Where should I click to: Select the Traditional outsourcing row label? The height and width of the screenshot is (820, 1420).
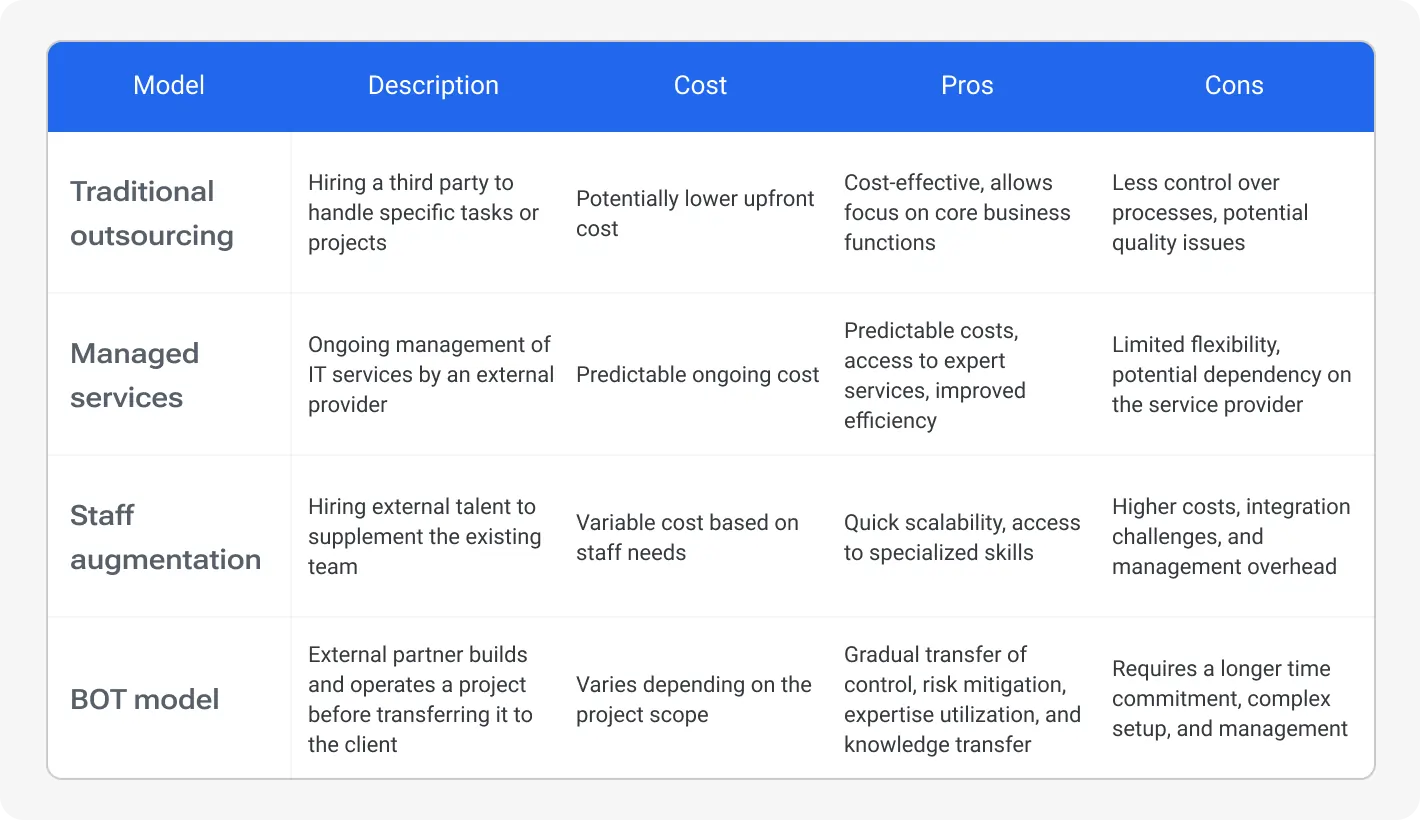pos(152,213)
